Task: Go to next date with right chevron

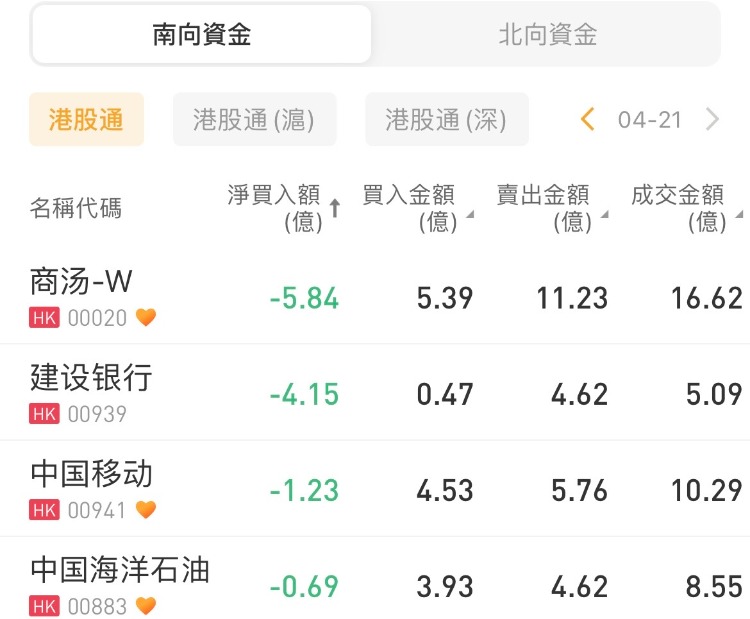Action: click(x=712, y=119)
